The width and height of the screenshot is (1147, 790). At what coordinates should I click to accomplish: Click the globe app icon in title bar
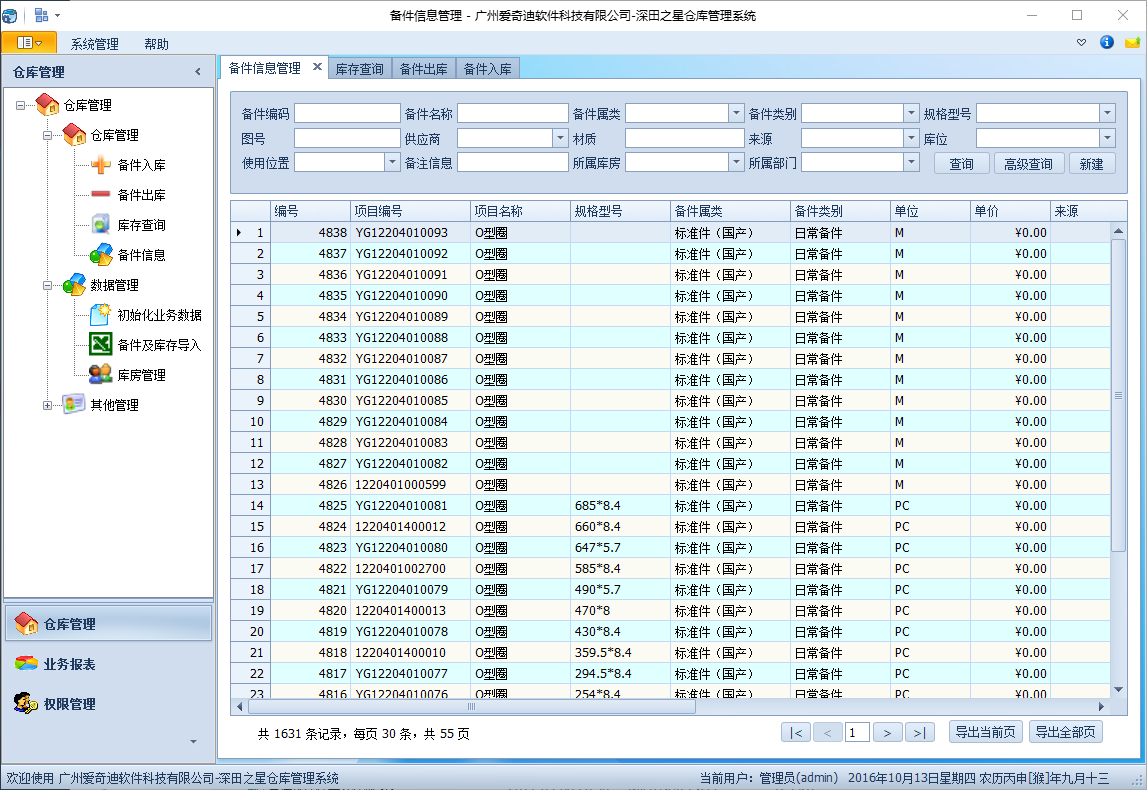click(x=10, y=15)
